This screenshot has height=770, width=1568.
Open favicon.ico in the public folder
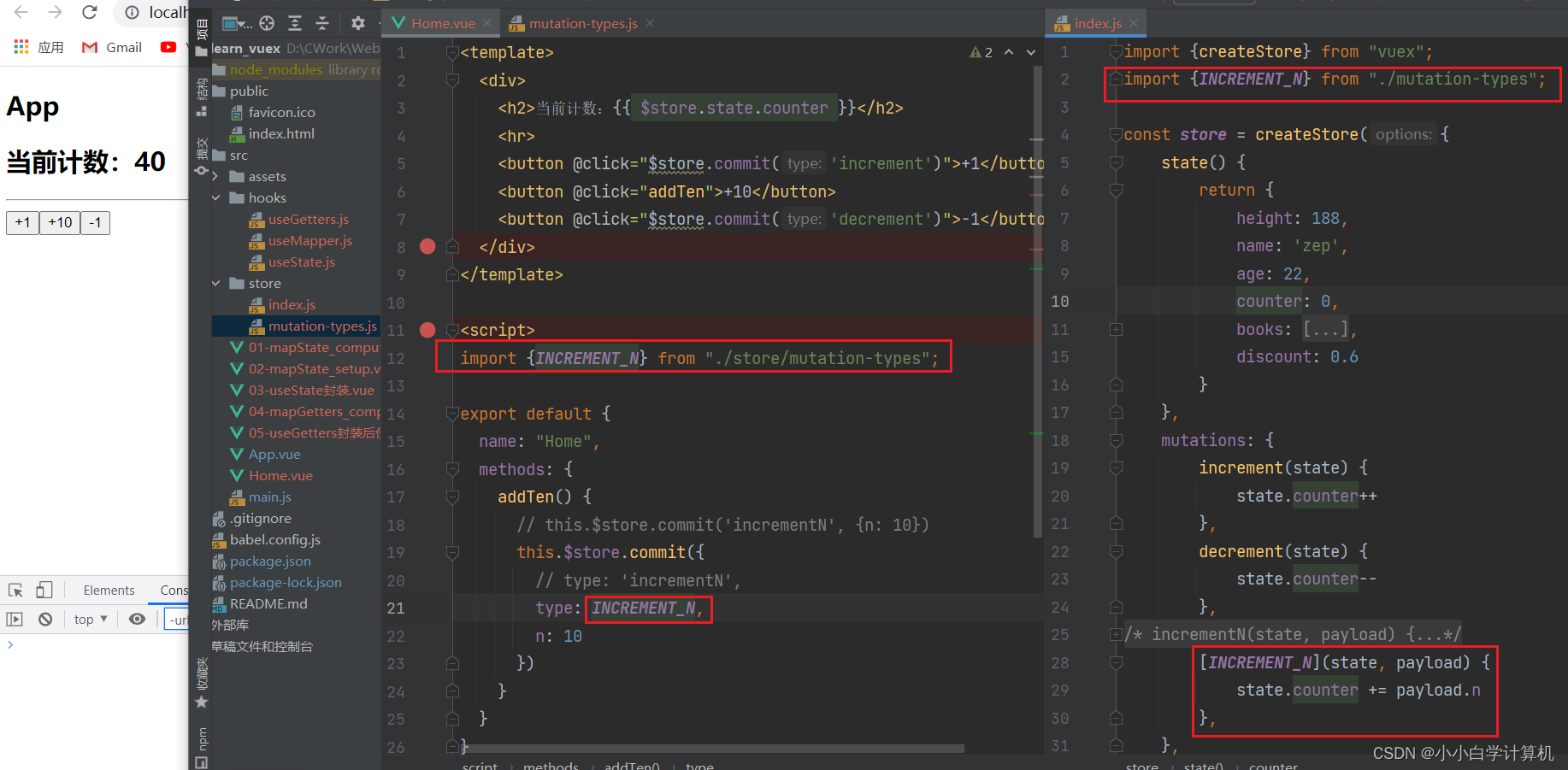[x=273, y=112]
